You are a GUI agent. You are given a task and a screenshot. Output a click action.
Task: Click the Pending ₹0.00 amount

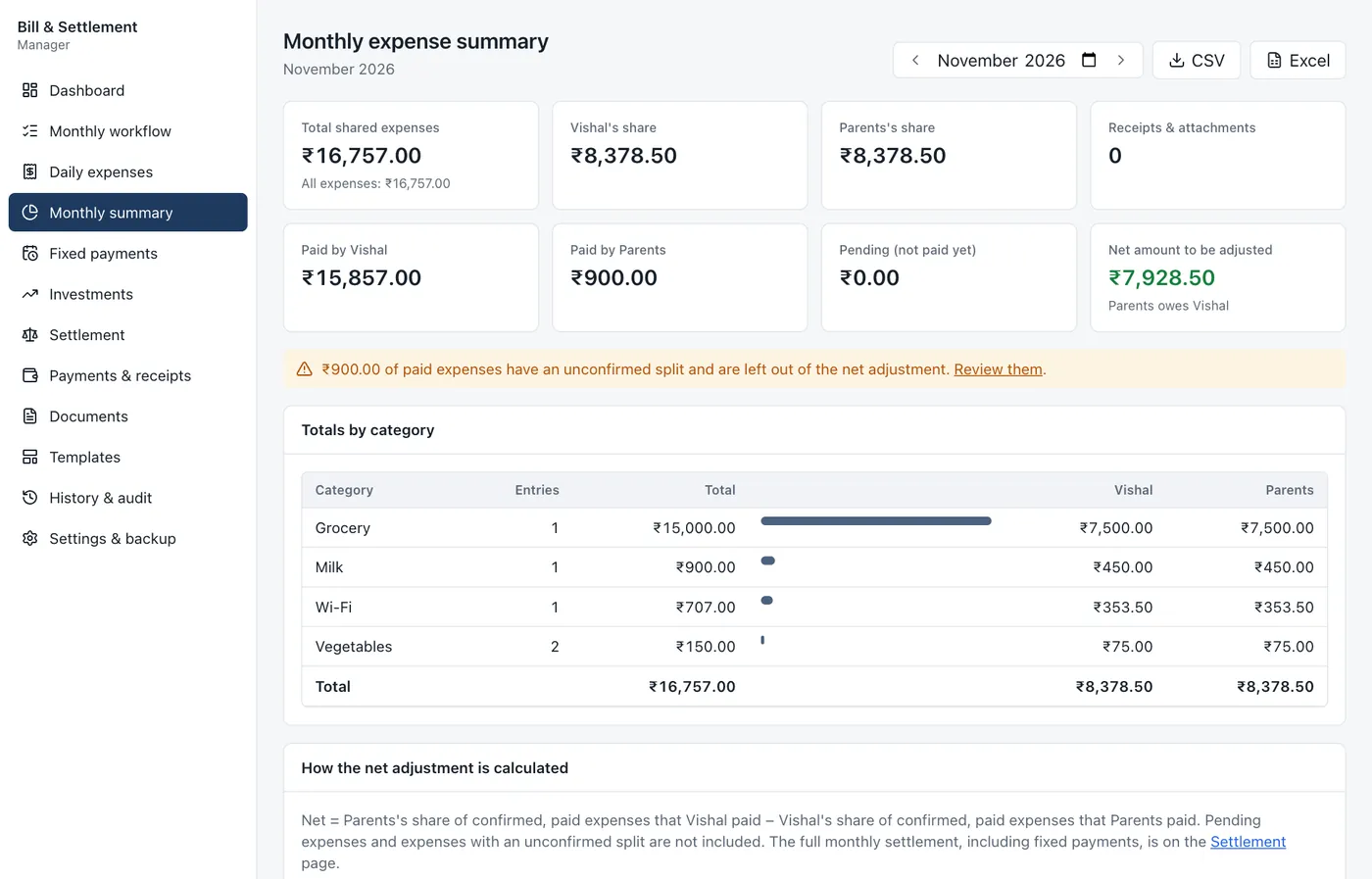[x=869, y=278]
